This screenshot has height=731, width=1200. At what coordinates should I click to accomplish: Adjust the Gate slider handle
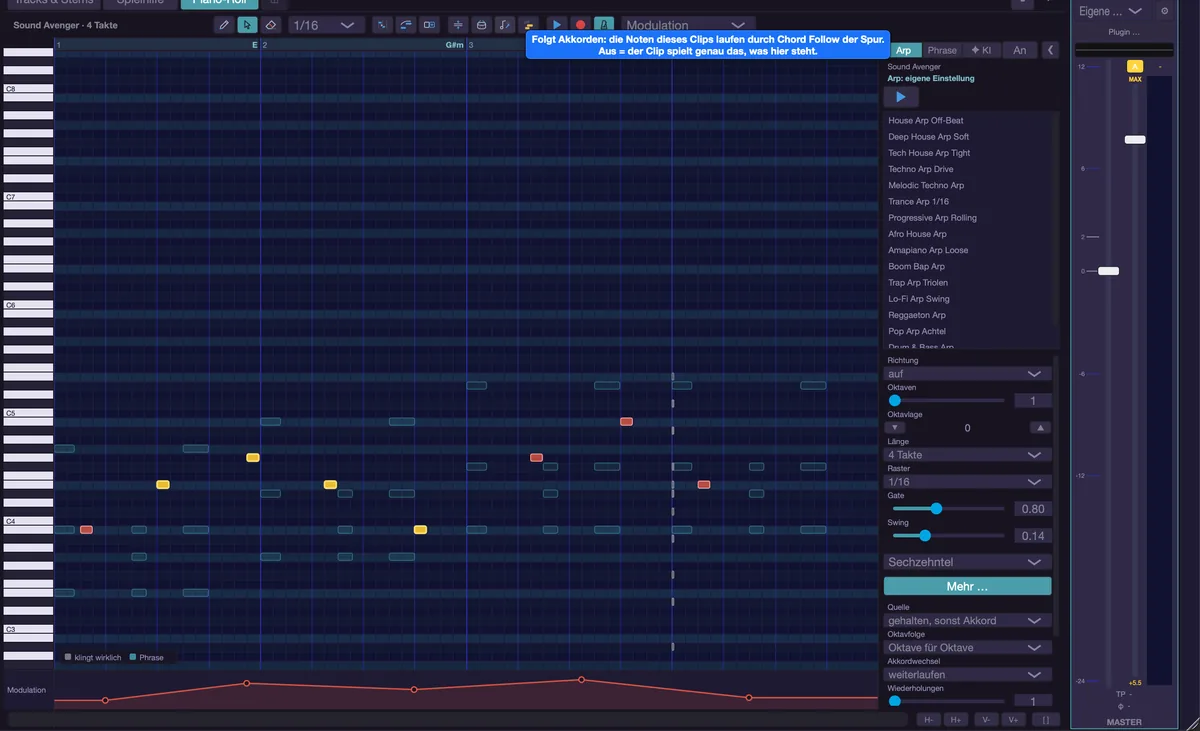pyautogui.click(x=936, y=509)
